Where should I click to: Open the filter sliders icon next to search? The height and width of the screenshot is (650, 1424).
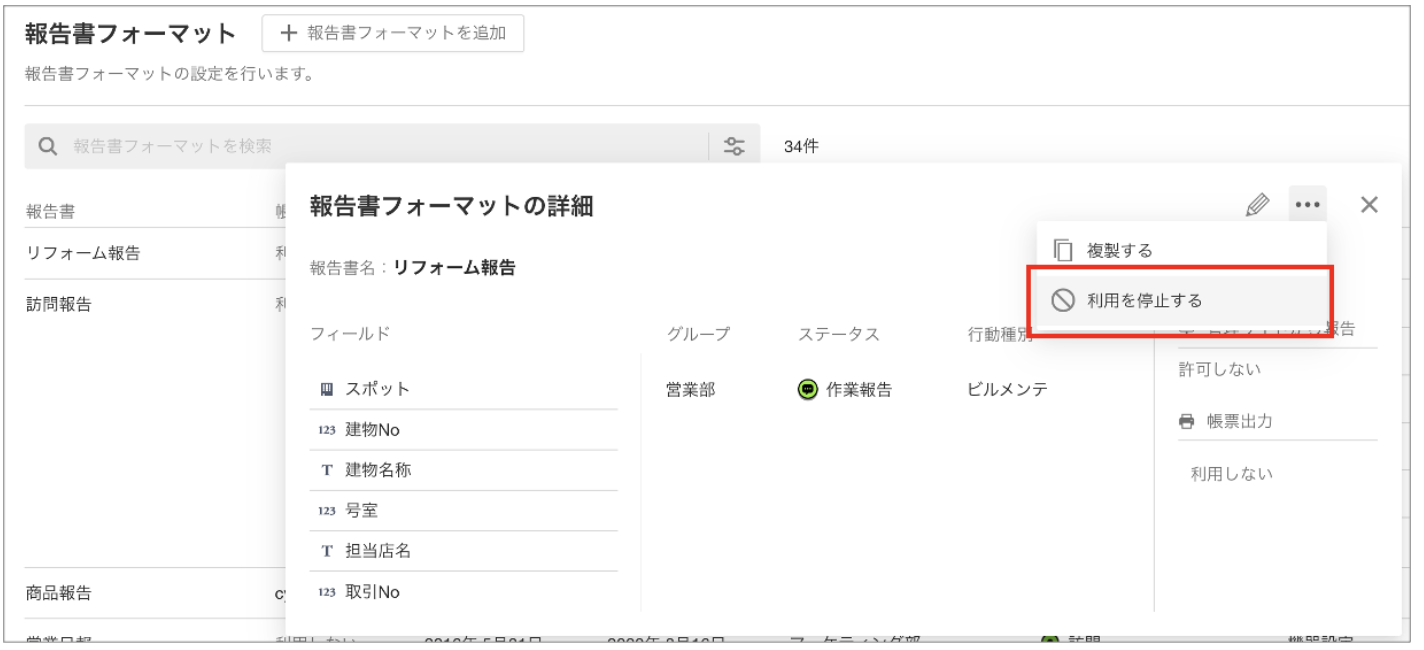(734, 146)
